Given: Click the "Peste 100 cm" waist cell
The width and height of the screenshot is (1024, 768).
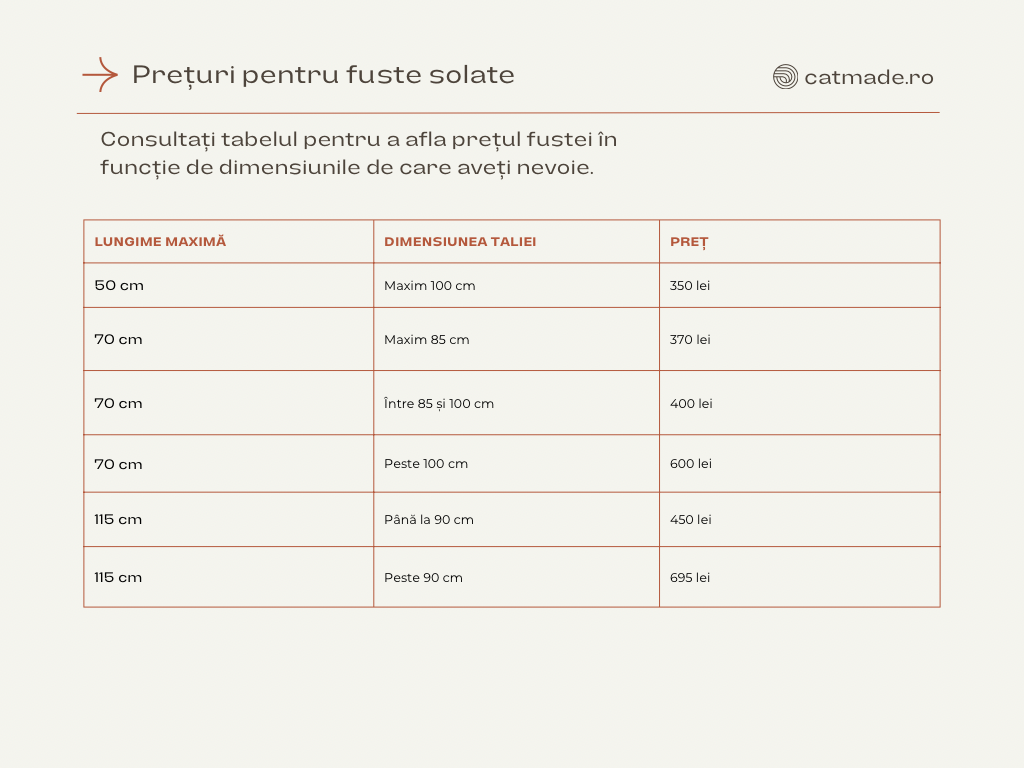Looking at the screenshot, I should point(426,464).
